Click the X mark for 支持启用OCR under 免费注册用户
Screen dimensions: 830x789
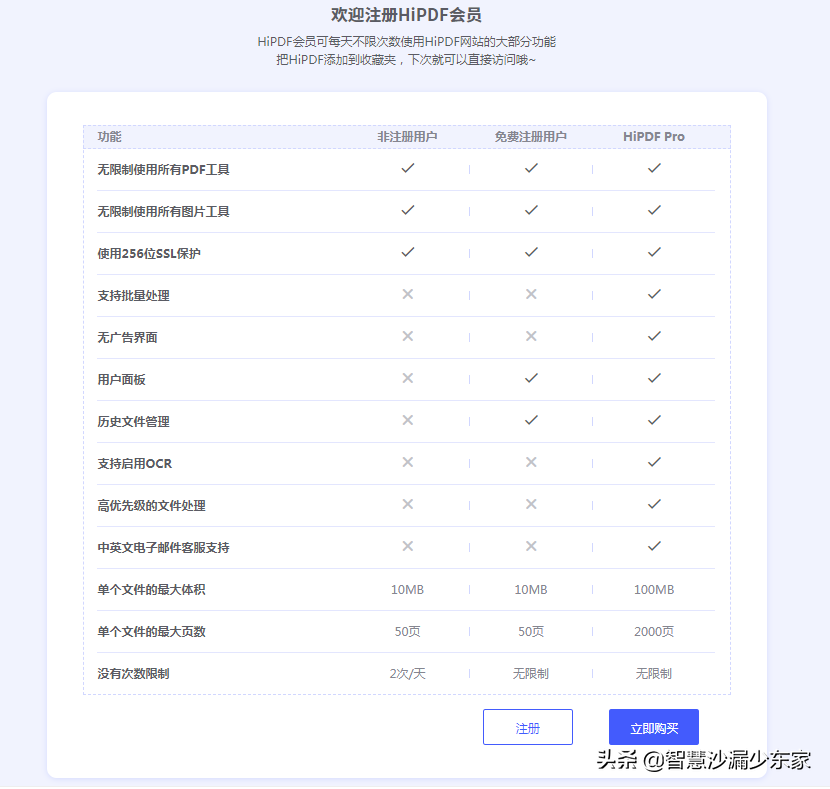click(x=531, y=462)
